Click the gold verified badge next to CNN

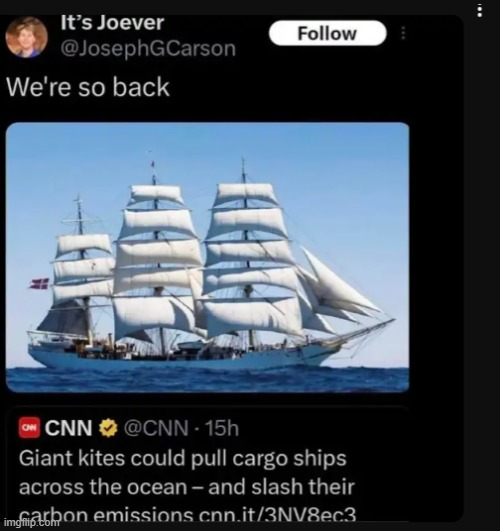[x=108, y=428]
